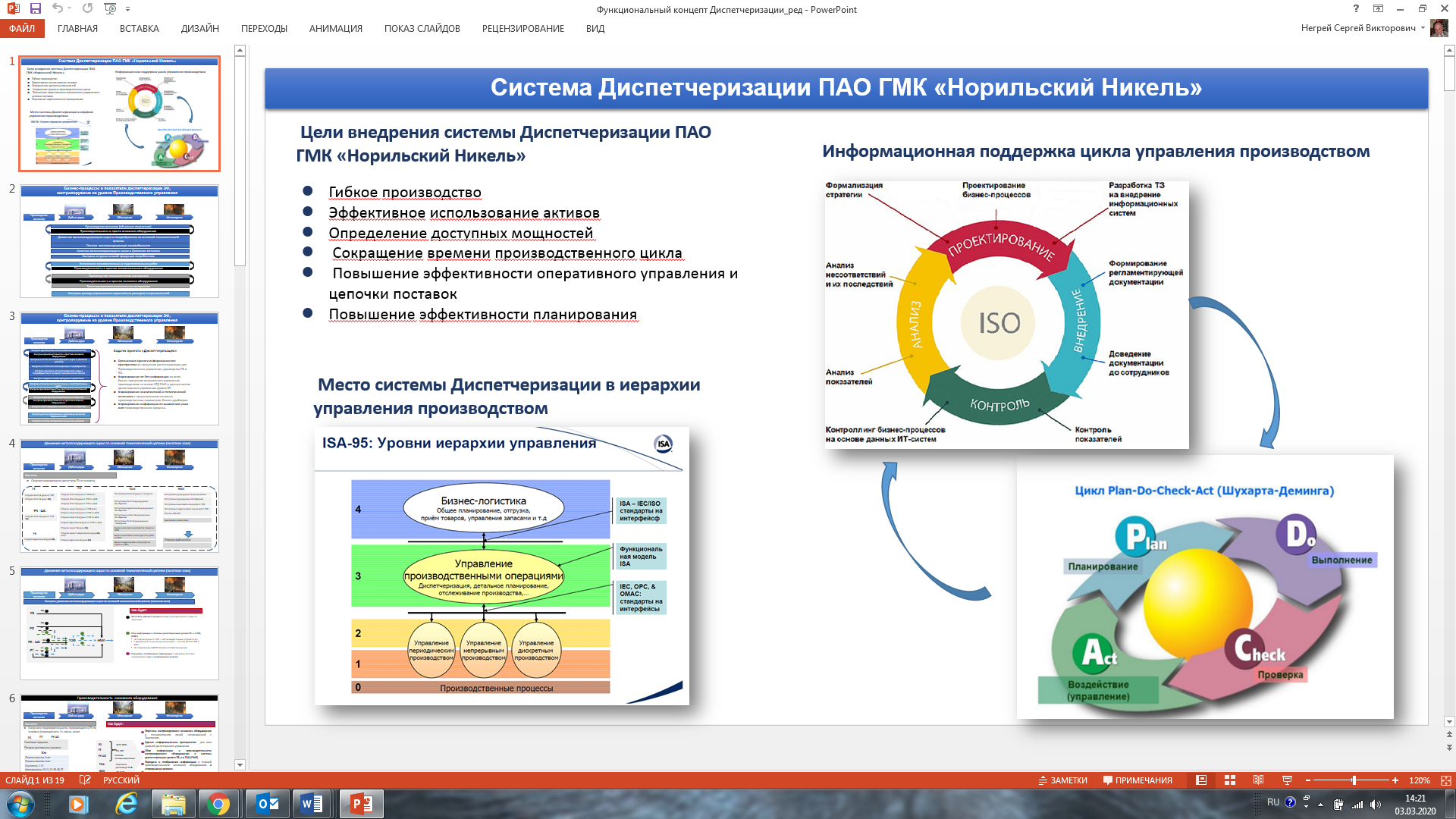Open Ribbon Display Options
Image resolution: width=1456 pixels, height=819 pixels.
click(x=1378, y=8)
